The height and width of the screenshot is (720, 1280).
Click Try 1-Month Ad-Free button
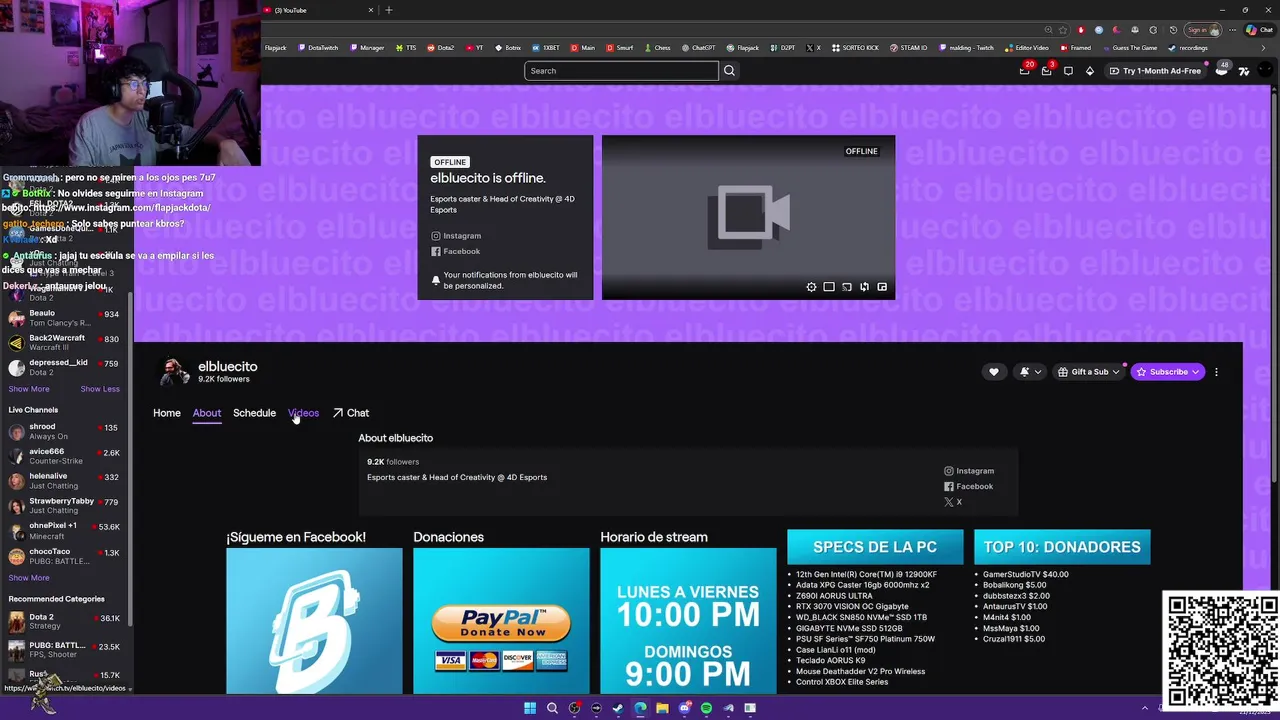[1155, 71]
